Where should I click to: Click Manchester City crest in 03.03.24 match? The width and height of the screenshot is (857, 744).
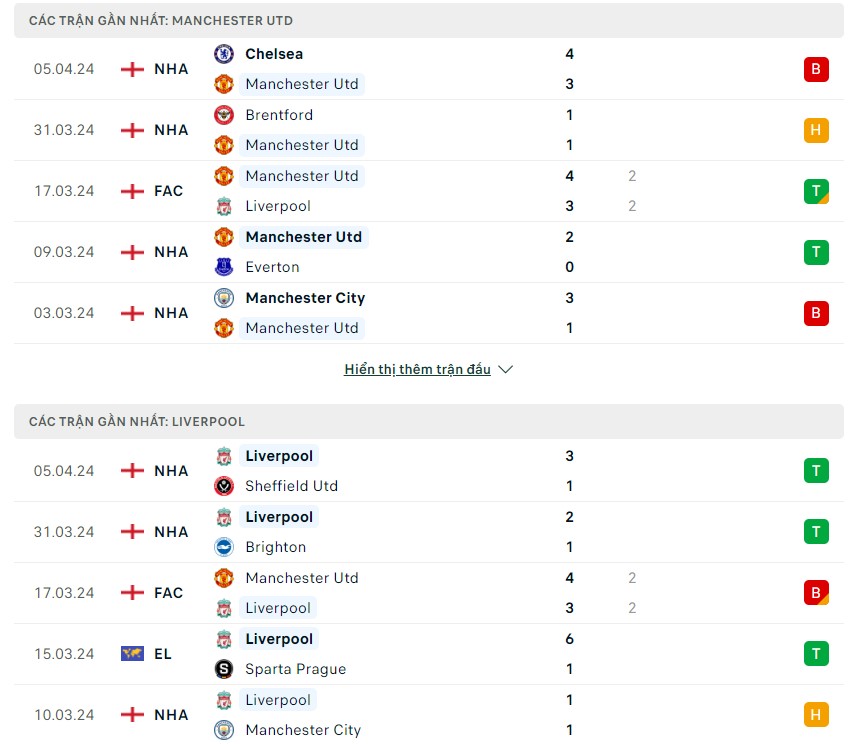coord(224,298)
